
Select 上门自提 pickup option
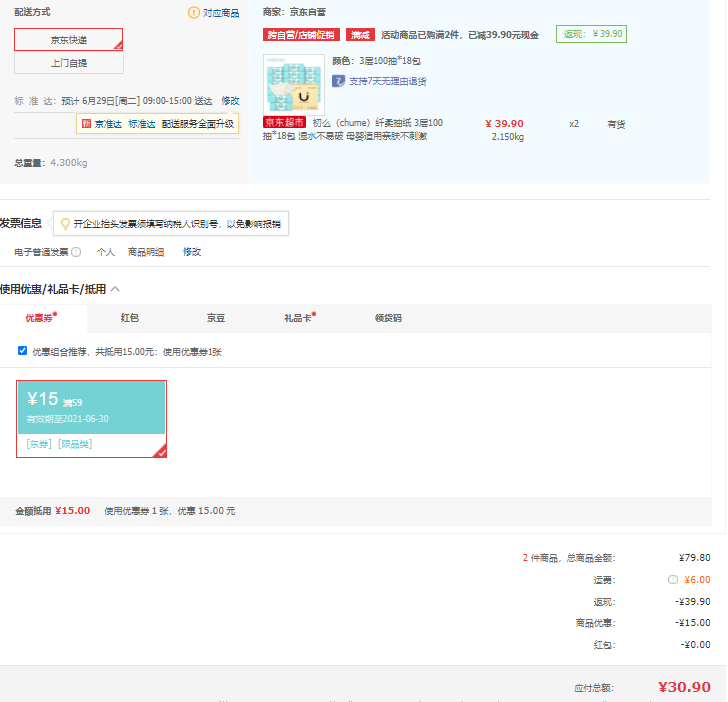click(x=69, y=63)
